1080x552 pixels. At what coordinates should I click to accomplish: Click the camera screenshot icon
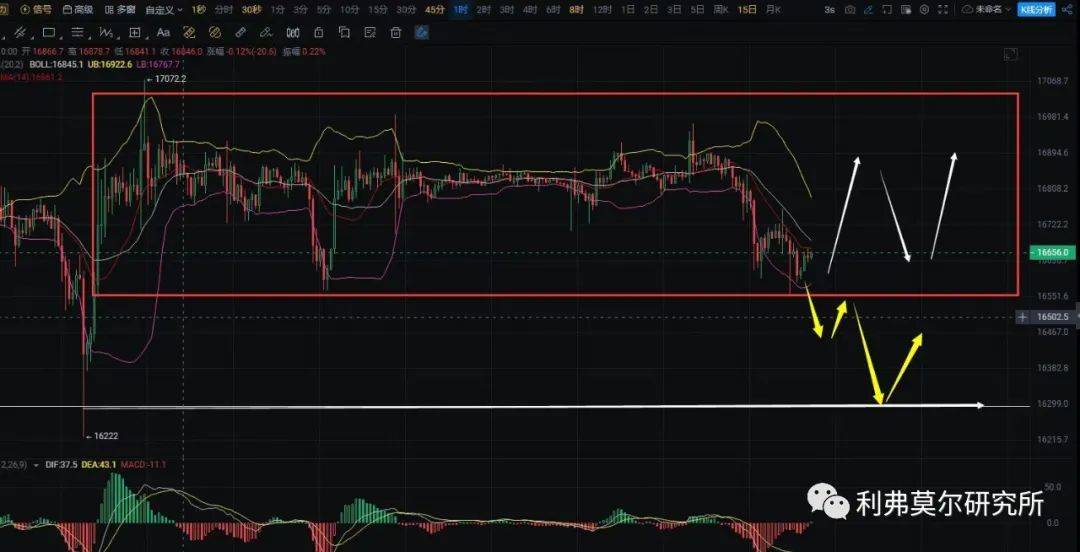850,10
